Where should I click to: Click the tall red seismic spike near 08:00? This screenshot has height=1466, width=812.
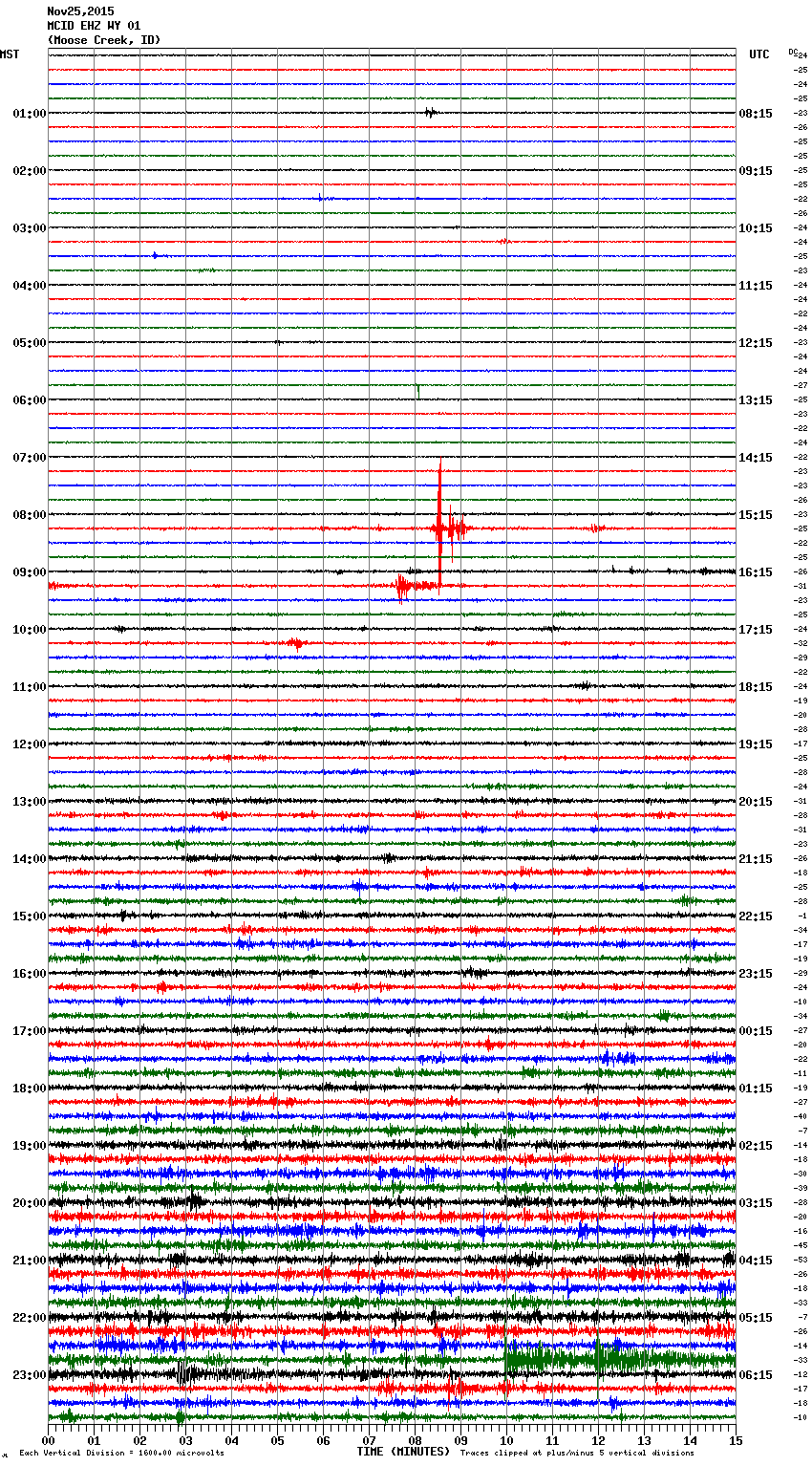(x=439, y=524)
